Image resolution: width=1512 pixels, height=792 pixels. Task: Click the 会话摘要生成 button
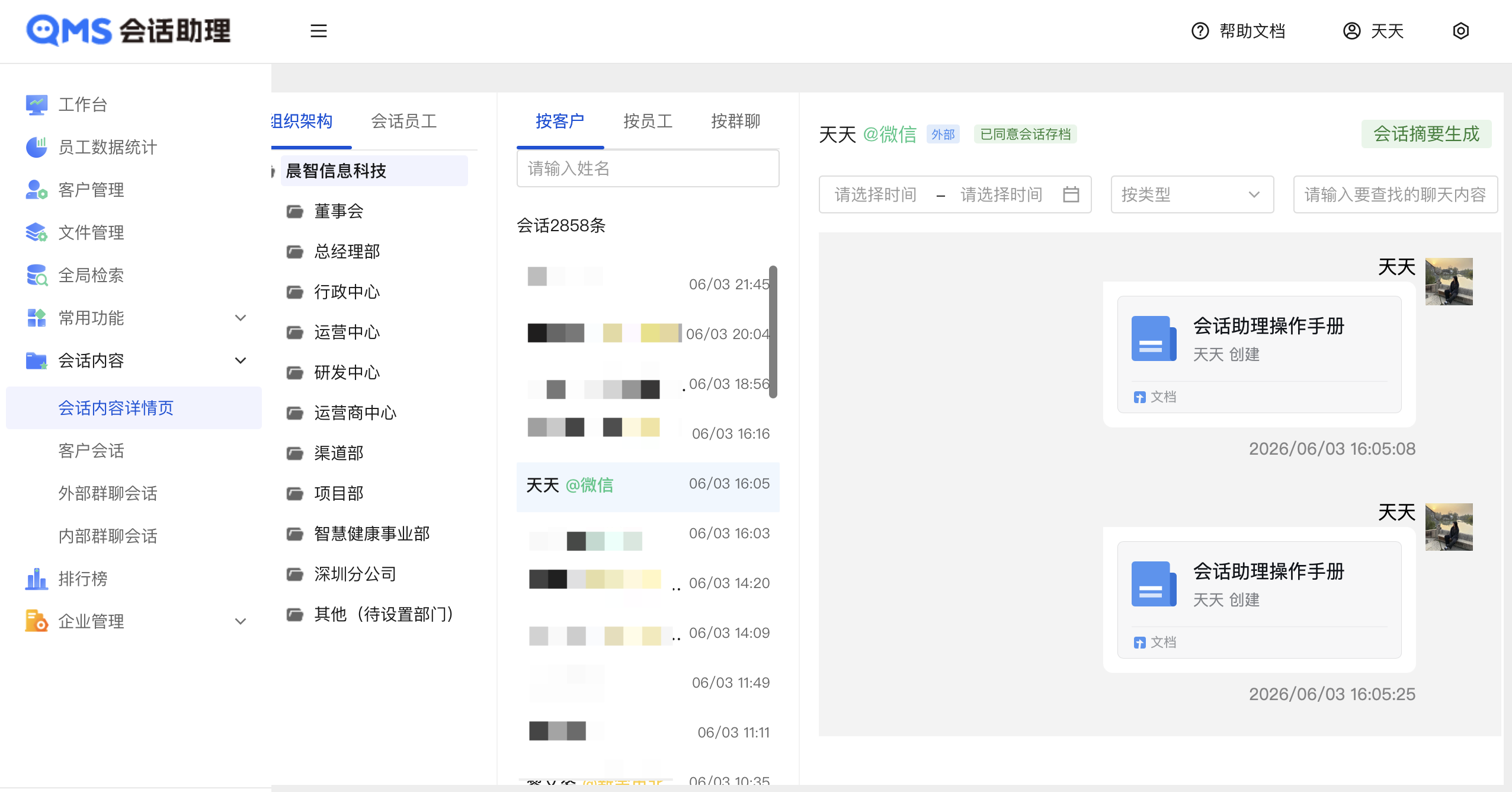tap(1426, 134)
